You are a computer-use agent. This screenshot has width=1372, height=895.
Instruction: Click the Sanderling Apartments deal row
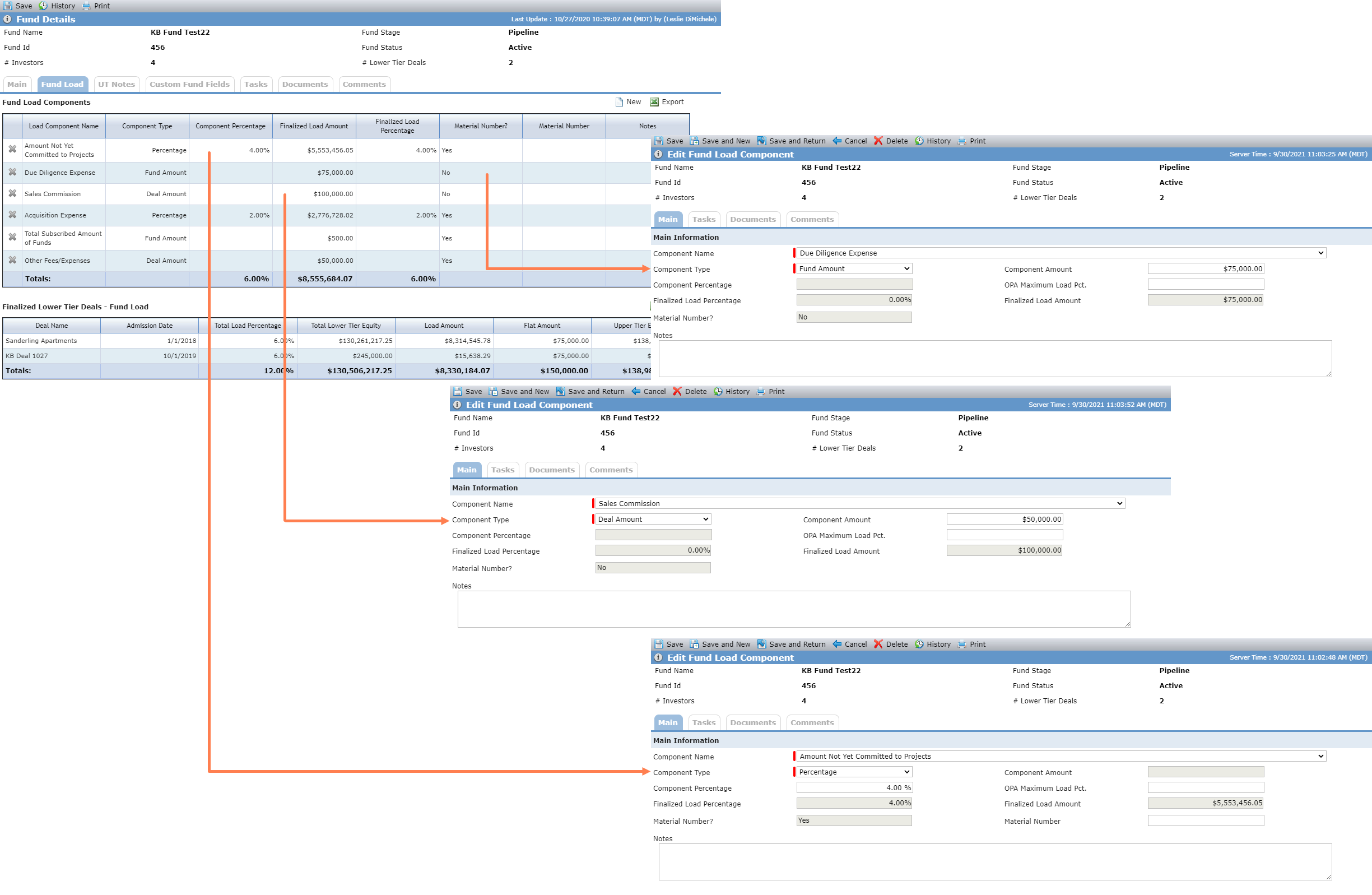click(x=327, y=341)
